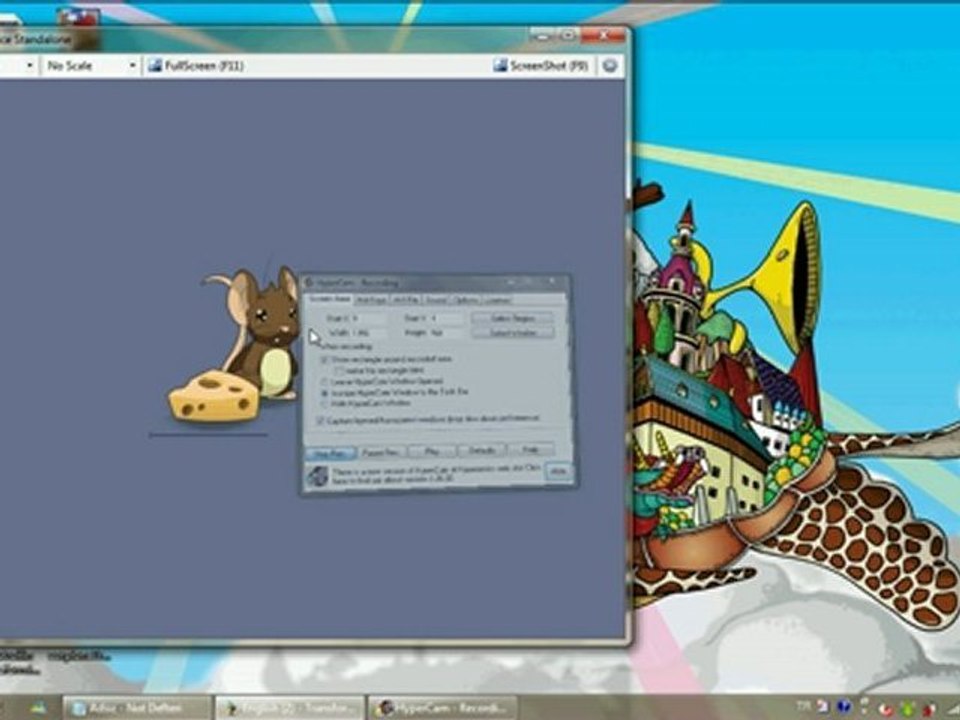Open the Not Defteri taskbar button

click(137, 708)
